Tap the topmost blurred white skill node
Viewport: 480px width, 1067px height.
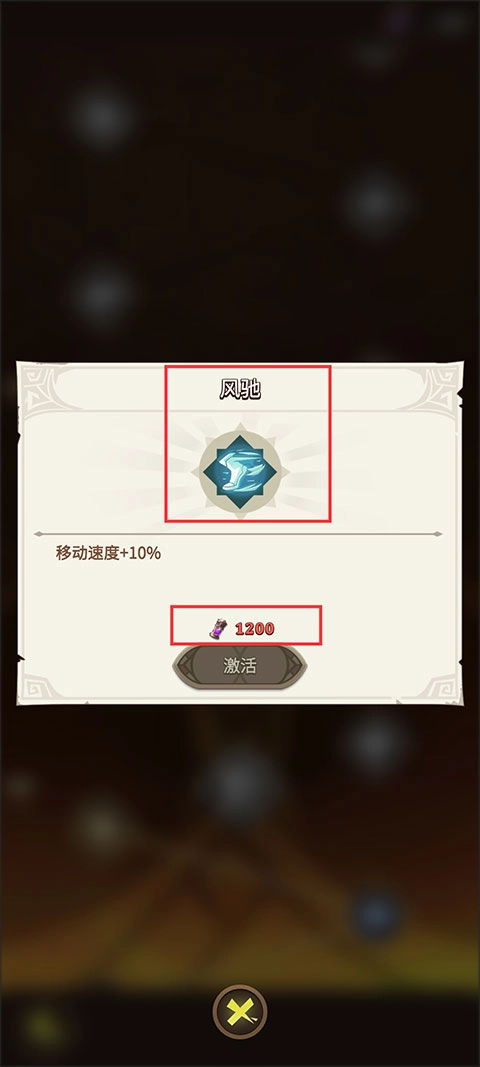click(x=102, y=117)
